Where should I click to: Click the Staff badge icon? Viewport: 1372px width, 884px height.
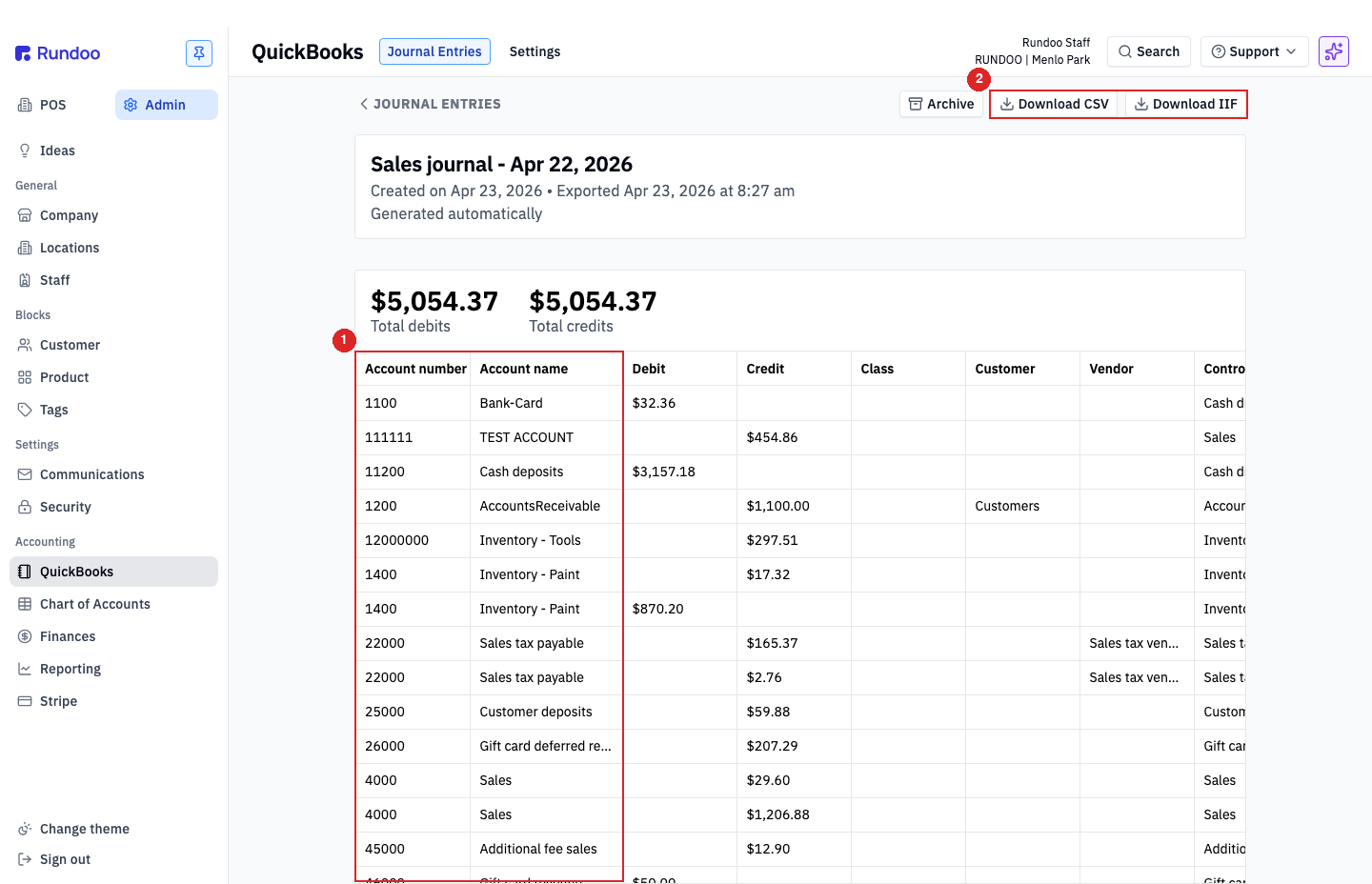(x=25, y=280)
